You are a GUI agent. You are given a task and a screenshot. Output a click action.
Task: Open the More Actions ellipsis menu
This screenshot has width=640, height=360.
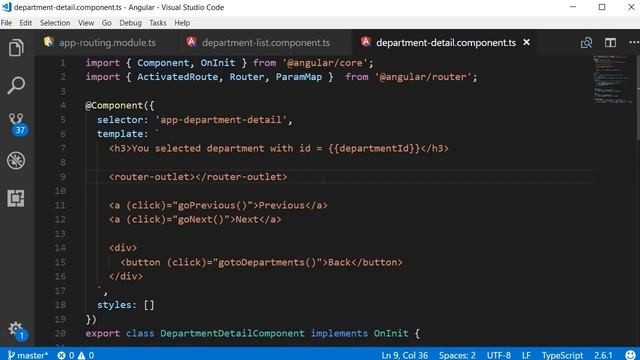pos(634,42)
